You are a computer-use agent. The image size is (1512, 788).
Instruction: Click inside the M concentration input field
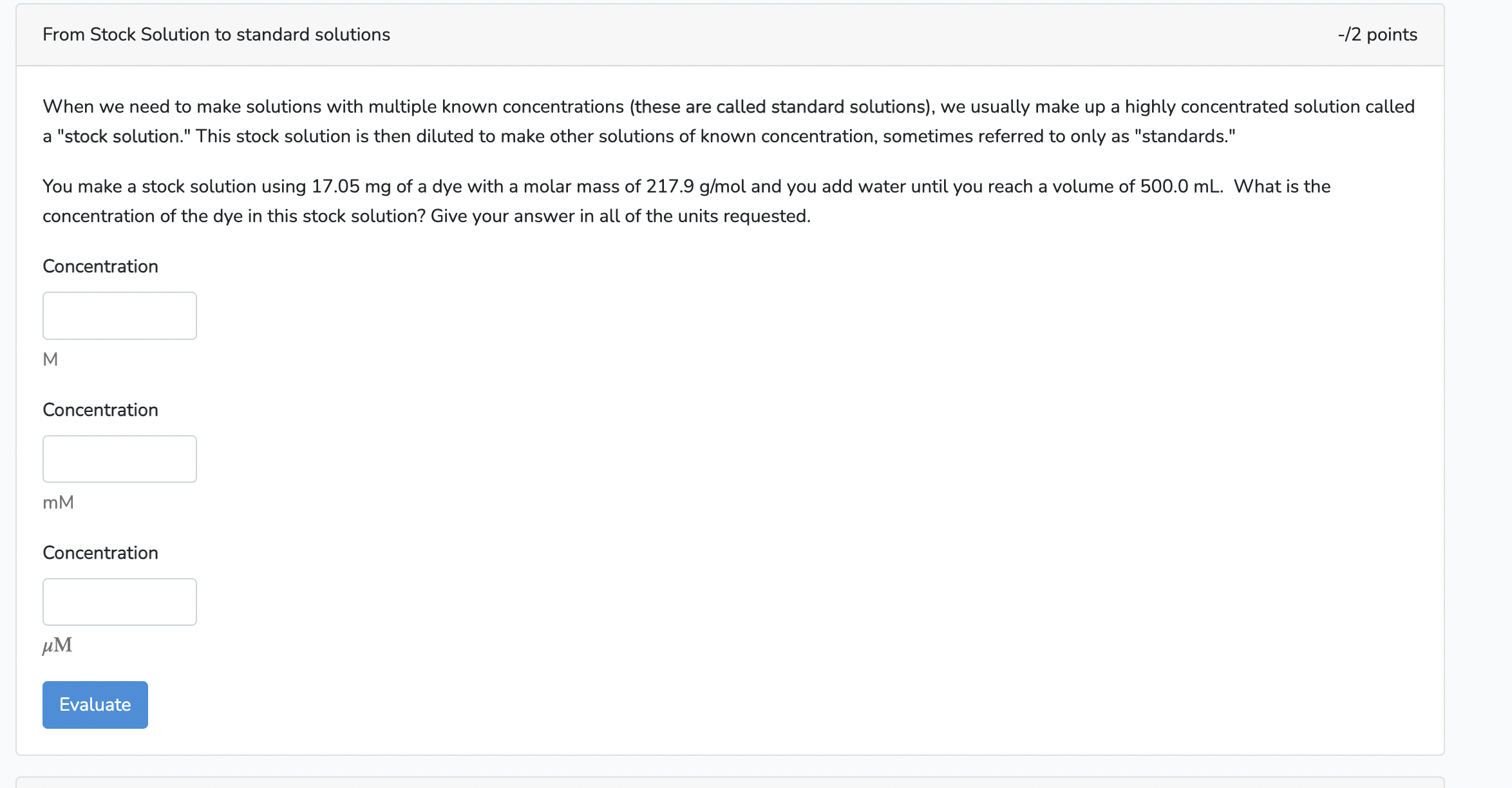tap(120, 315)
